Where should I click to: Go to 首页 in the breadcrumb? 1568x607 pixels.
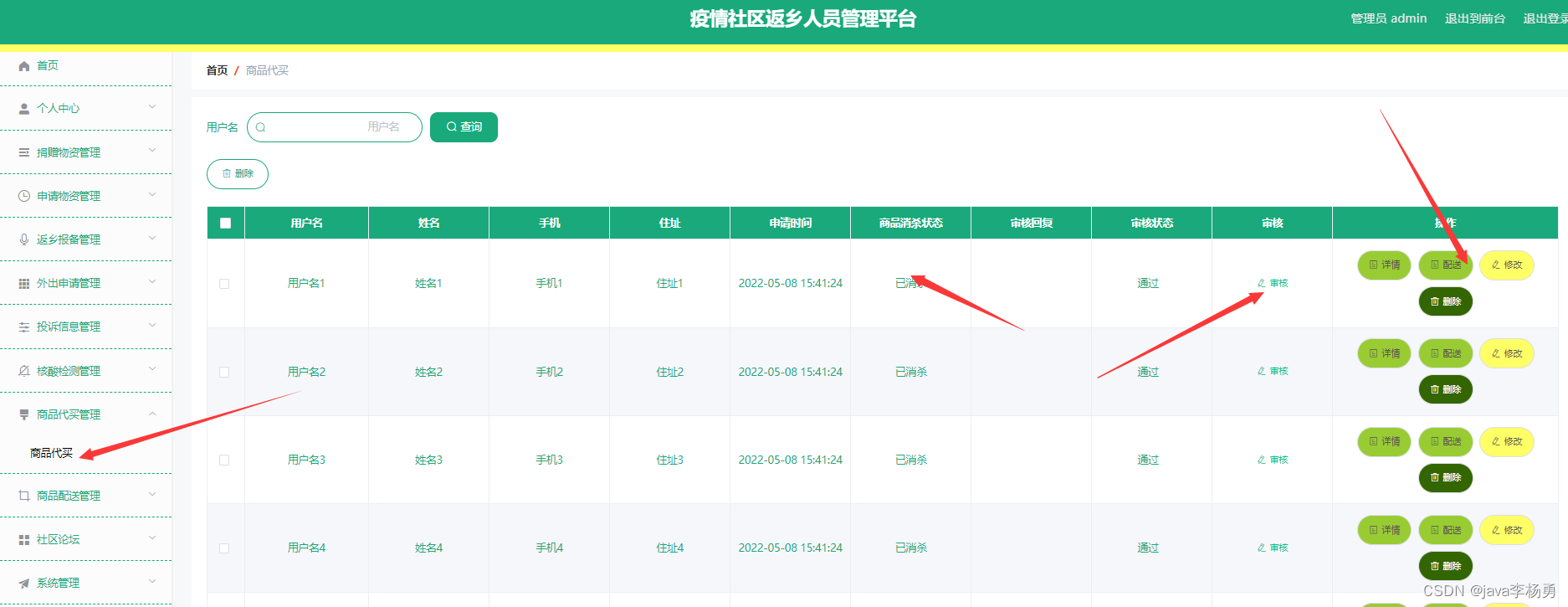coord(217,70)
